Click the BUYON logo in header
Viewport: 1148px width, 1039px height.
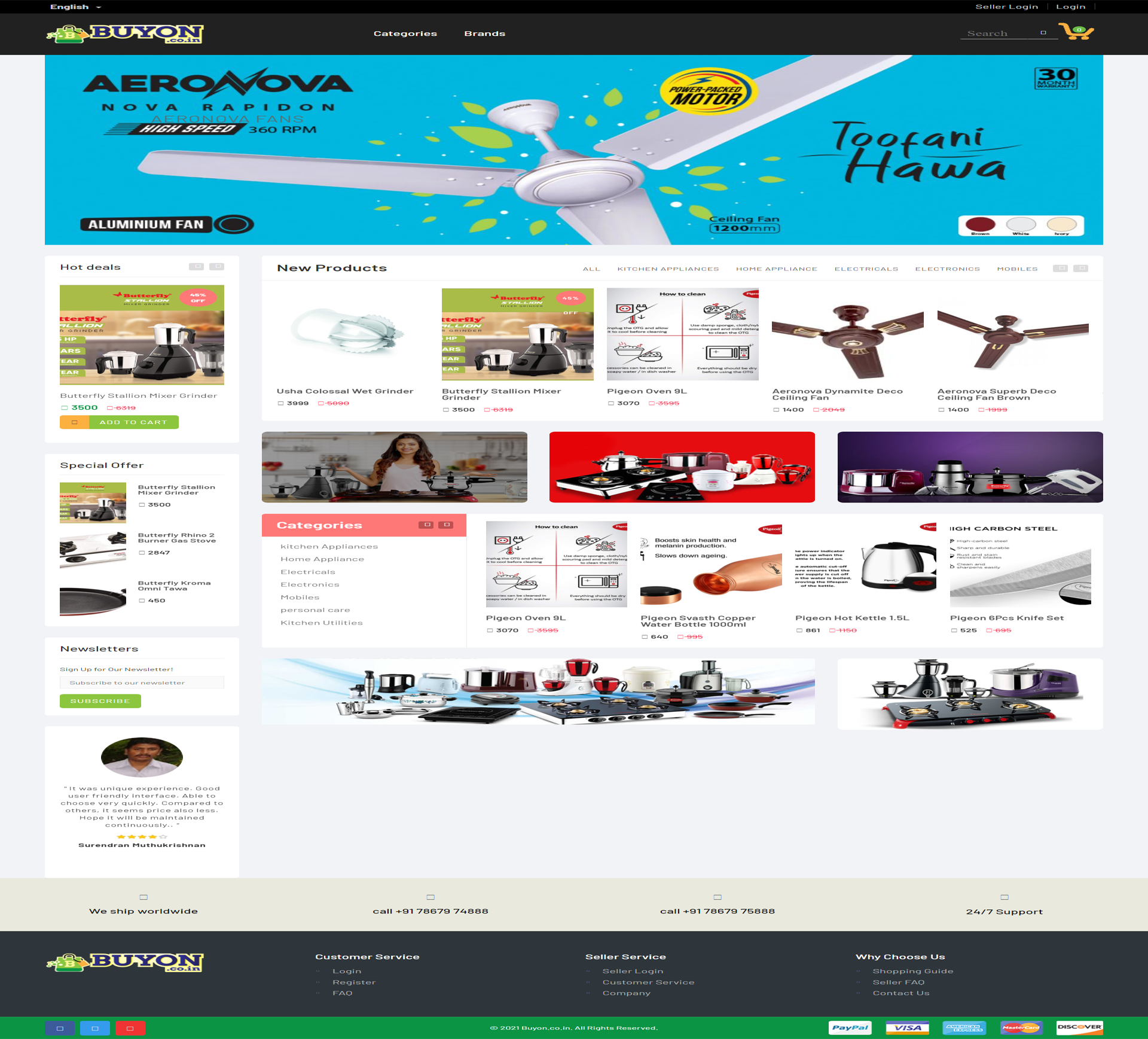point(126,34)
